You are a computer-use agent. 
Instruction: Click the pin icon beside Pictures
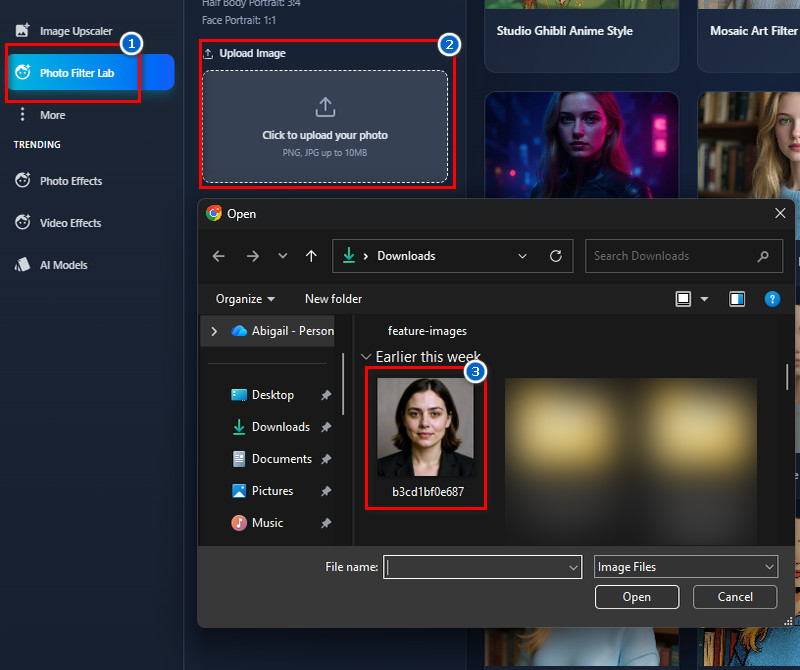click(x=326, y=490)
